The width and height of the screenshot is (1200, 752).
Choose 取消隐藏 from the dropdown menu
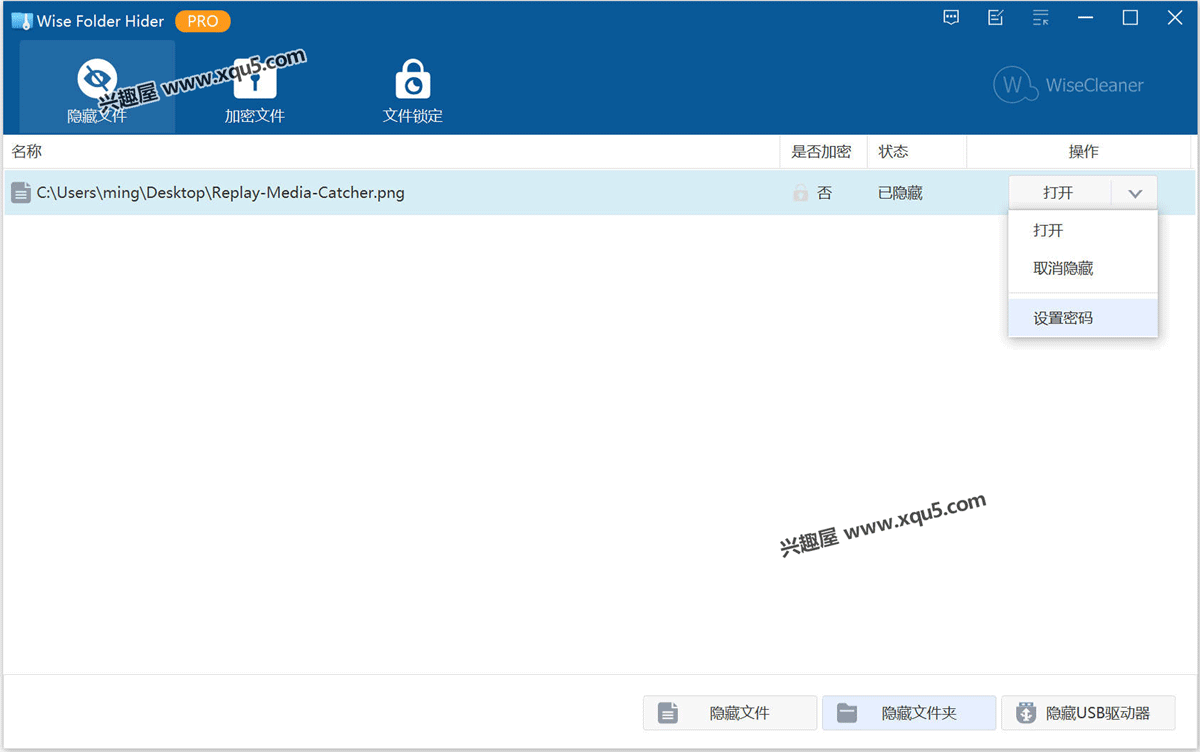point(1083,268)
